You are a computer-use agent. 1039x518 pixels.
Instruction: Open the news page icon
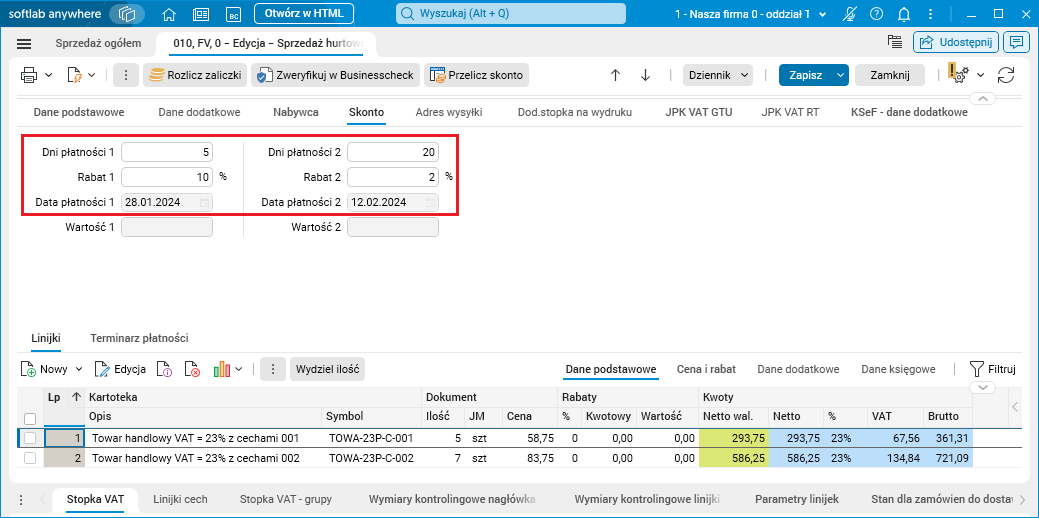click(201, 14)
